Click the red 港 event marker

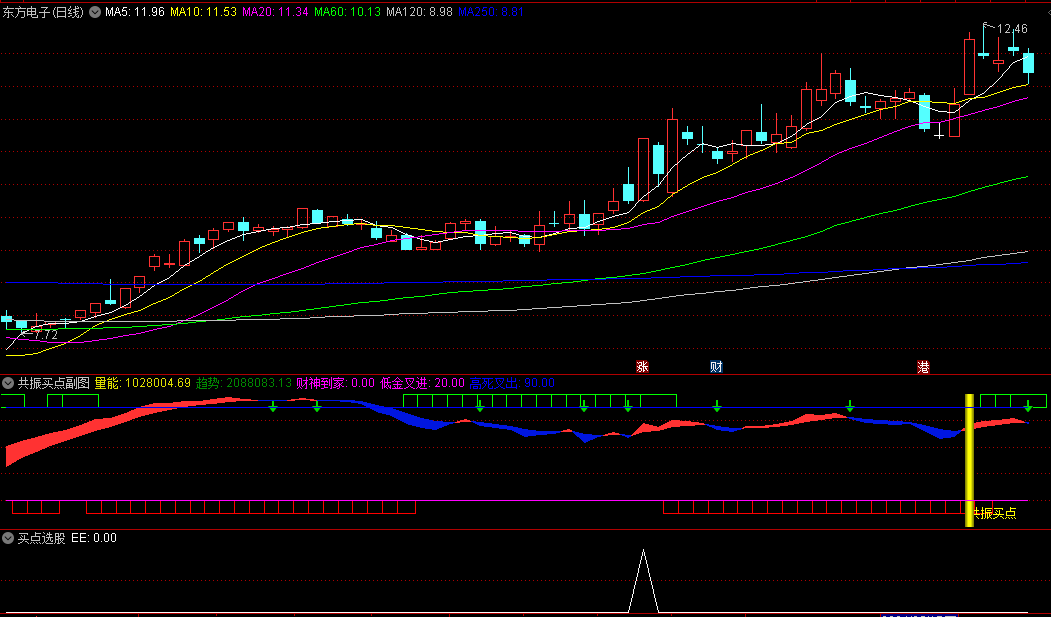pyautogui.click(x=923, y=367)
